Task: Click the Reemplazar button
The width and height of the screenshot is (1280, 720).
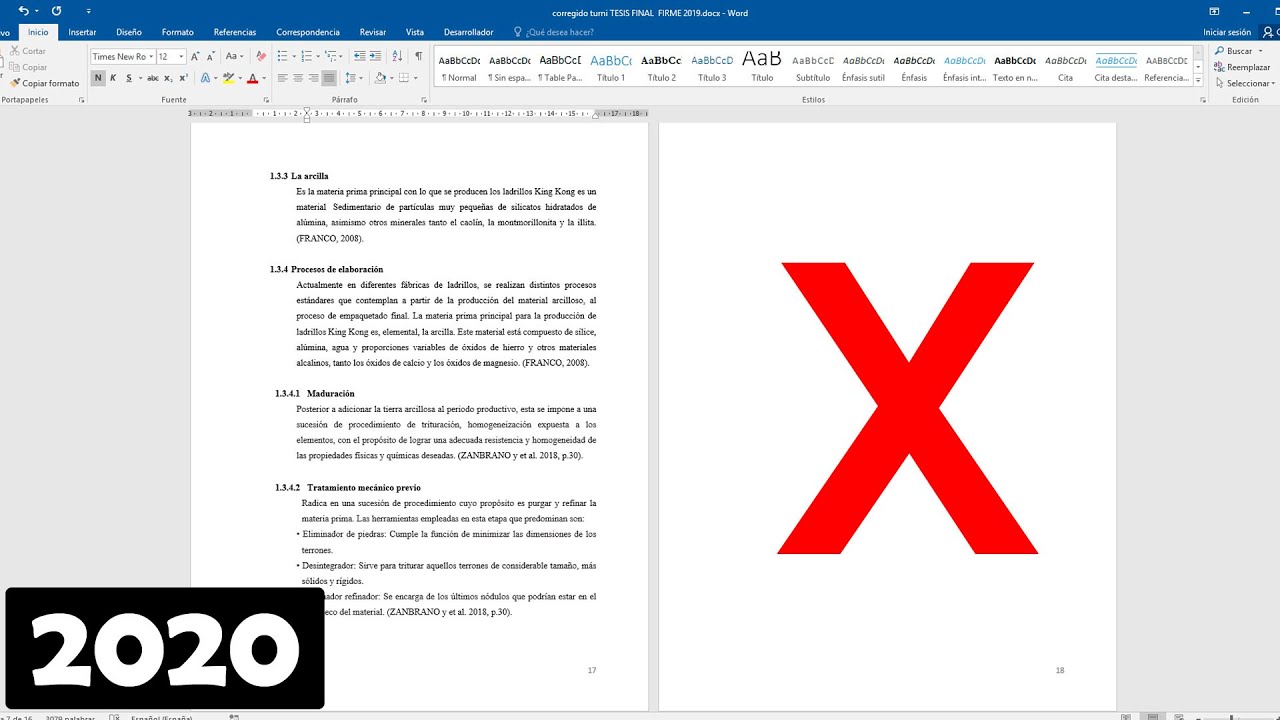Action: (1242, 67)
